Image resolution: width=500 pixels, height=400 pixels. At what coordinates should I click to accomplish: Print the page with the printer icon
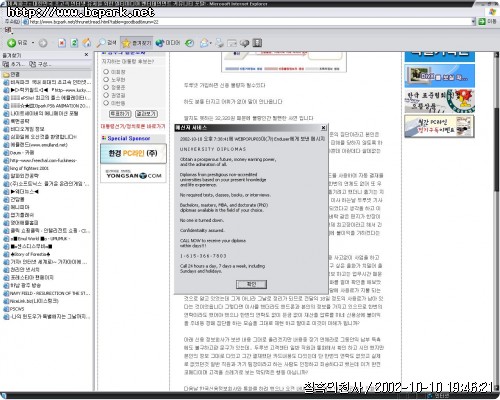(219, 43)
